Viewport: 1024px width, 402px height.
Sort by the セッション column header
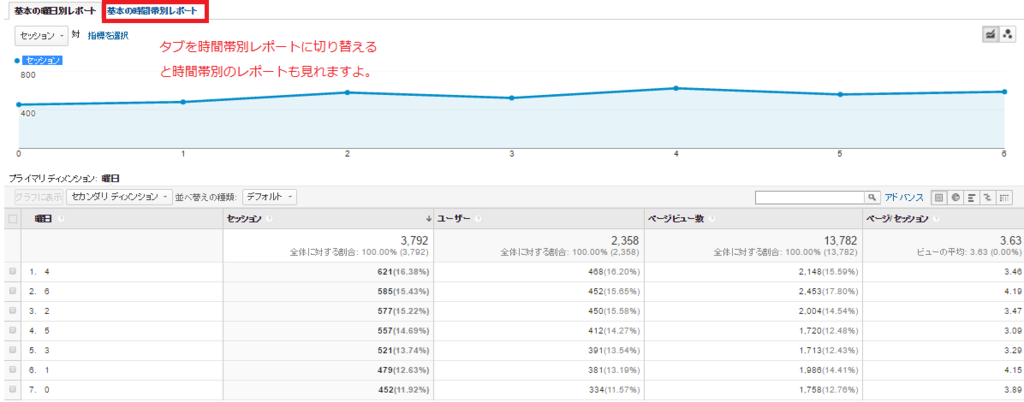pyautogui.click(x=244, y=219)
